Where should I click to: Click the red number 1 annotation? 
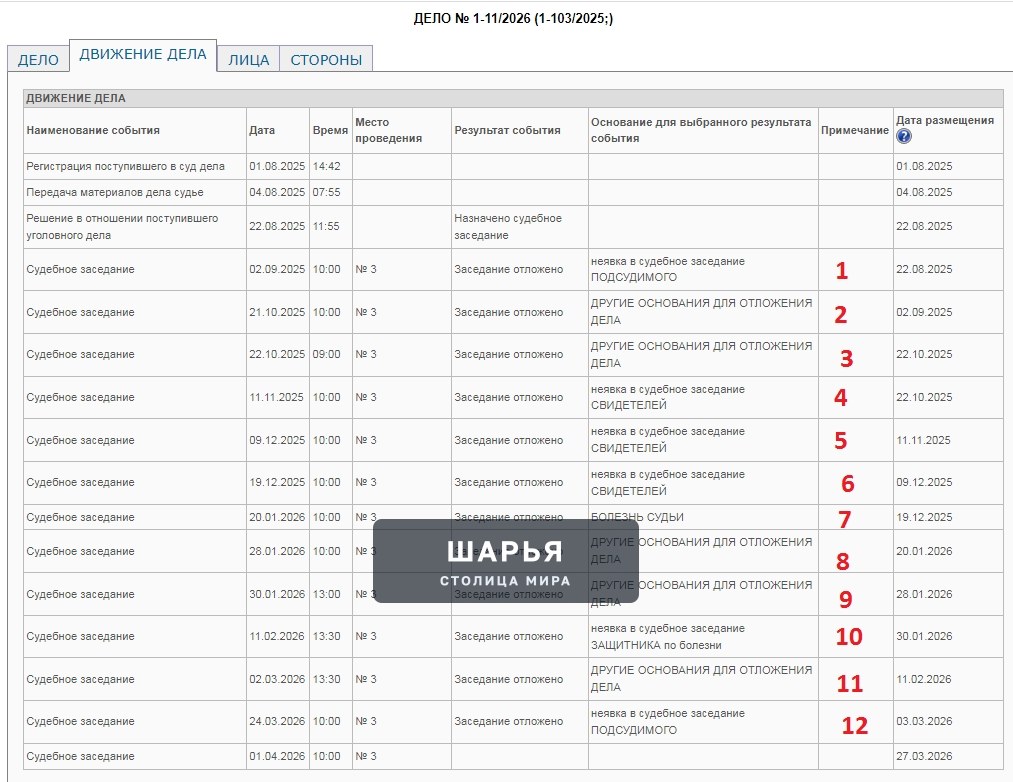pyautogui.click(x=841, y=270)
